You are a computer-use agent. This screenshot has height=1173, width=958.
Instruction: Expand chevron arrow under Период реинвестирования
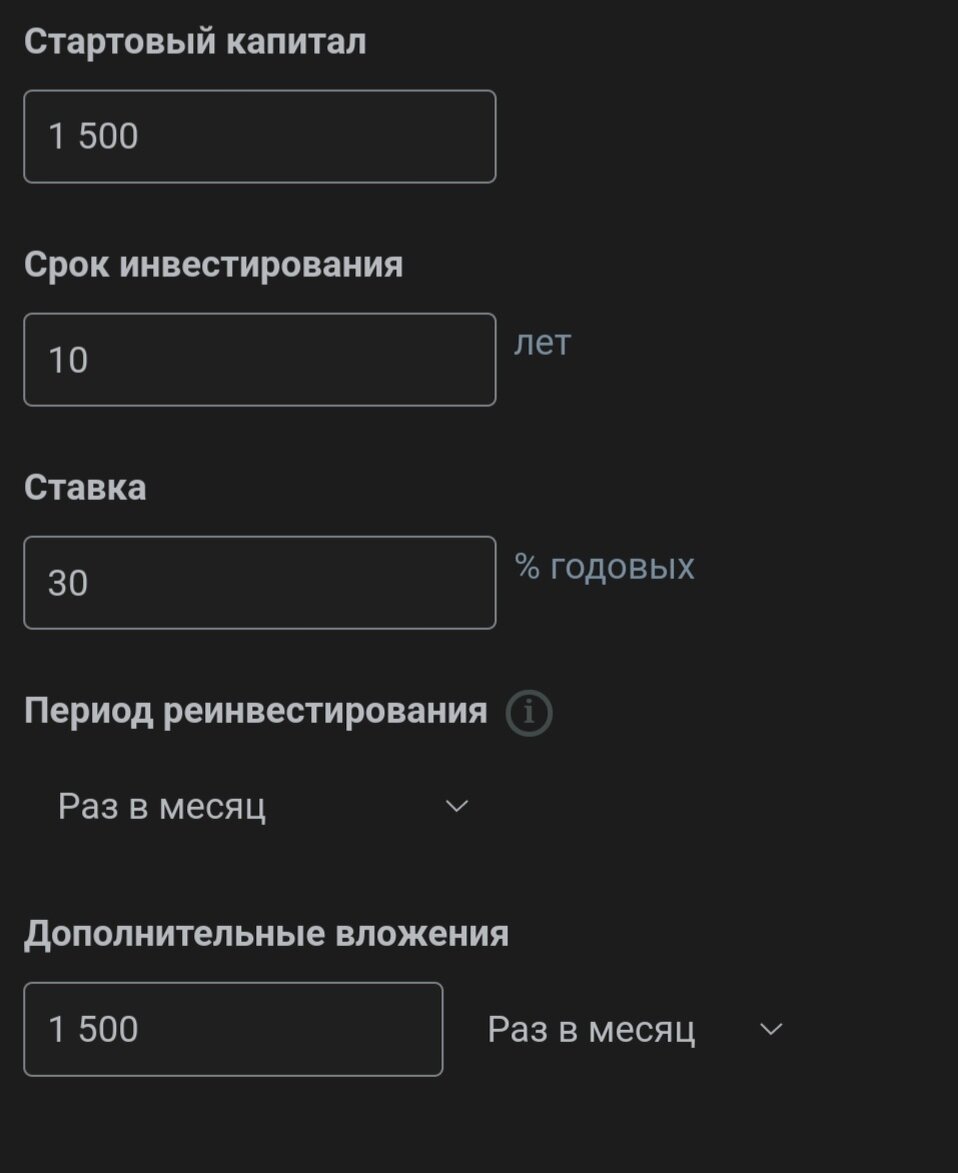pyautogui.click(x=457, y=806)
